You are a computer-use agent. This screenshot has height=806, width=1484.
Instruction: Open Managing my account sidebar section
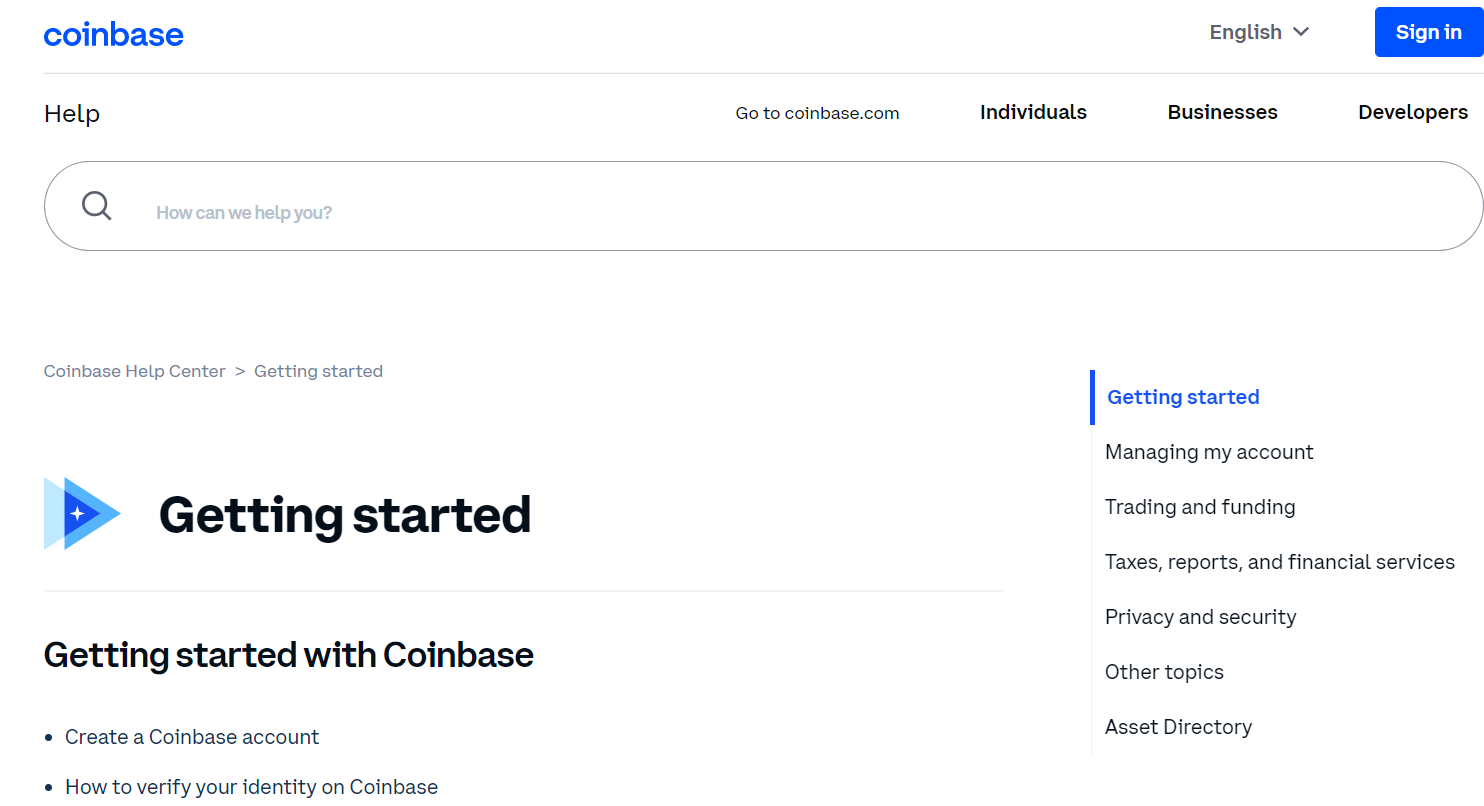pos(1209,452)
